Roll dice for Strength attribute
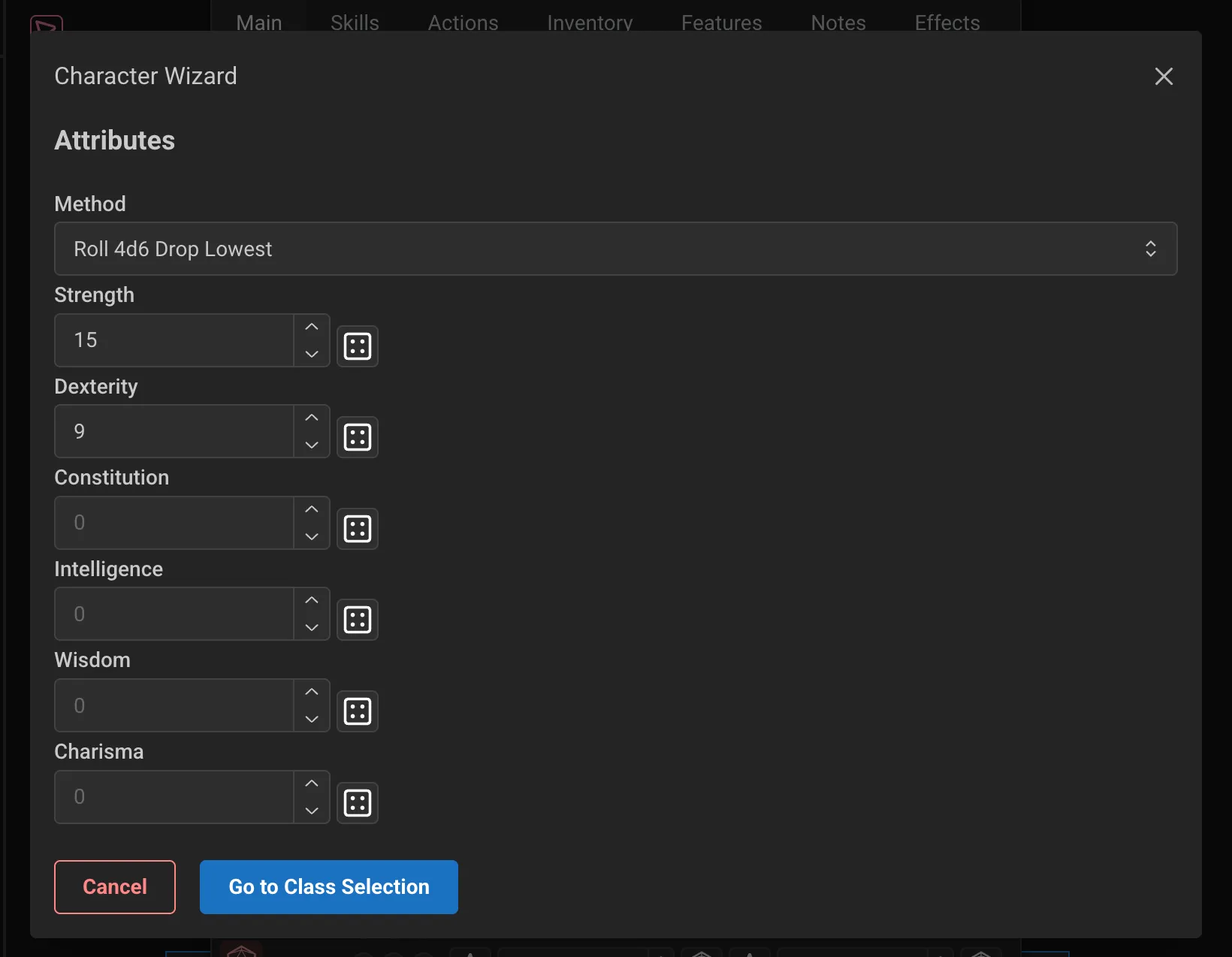1232x957 pixels. (358, 346)
